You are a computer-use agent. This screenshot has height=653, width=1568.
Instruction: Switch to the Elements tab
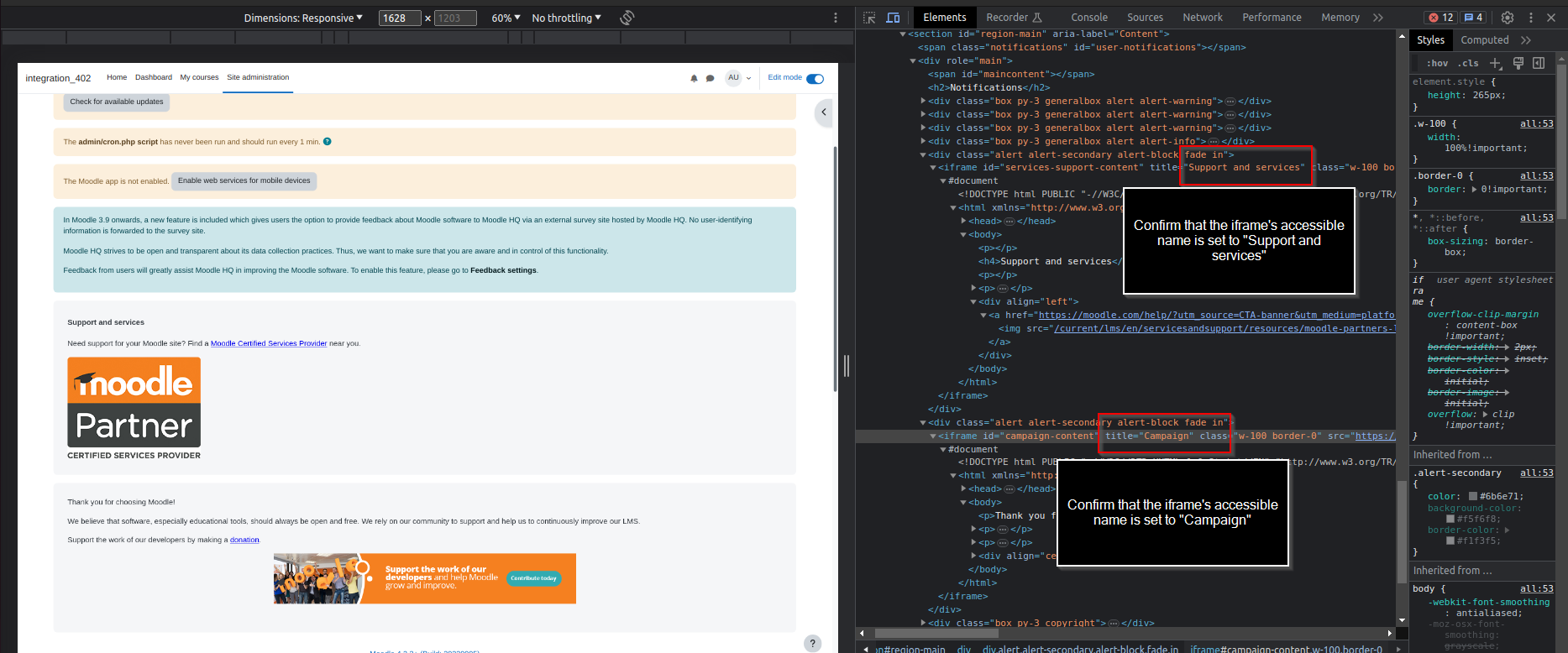click(945, 18)
